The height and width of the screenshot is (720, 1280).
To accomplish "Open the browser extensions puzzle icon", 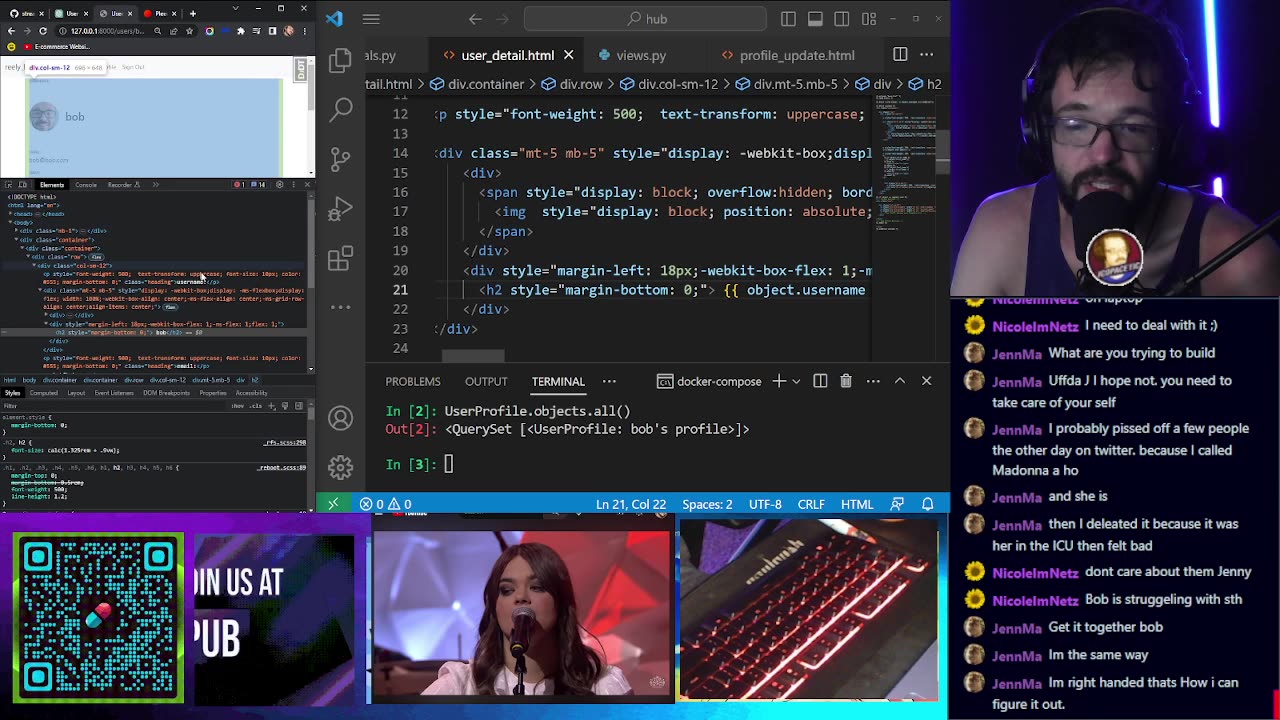I will (240, 31).
